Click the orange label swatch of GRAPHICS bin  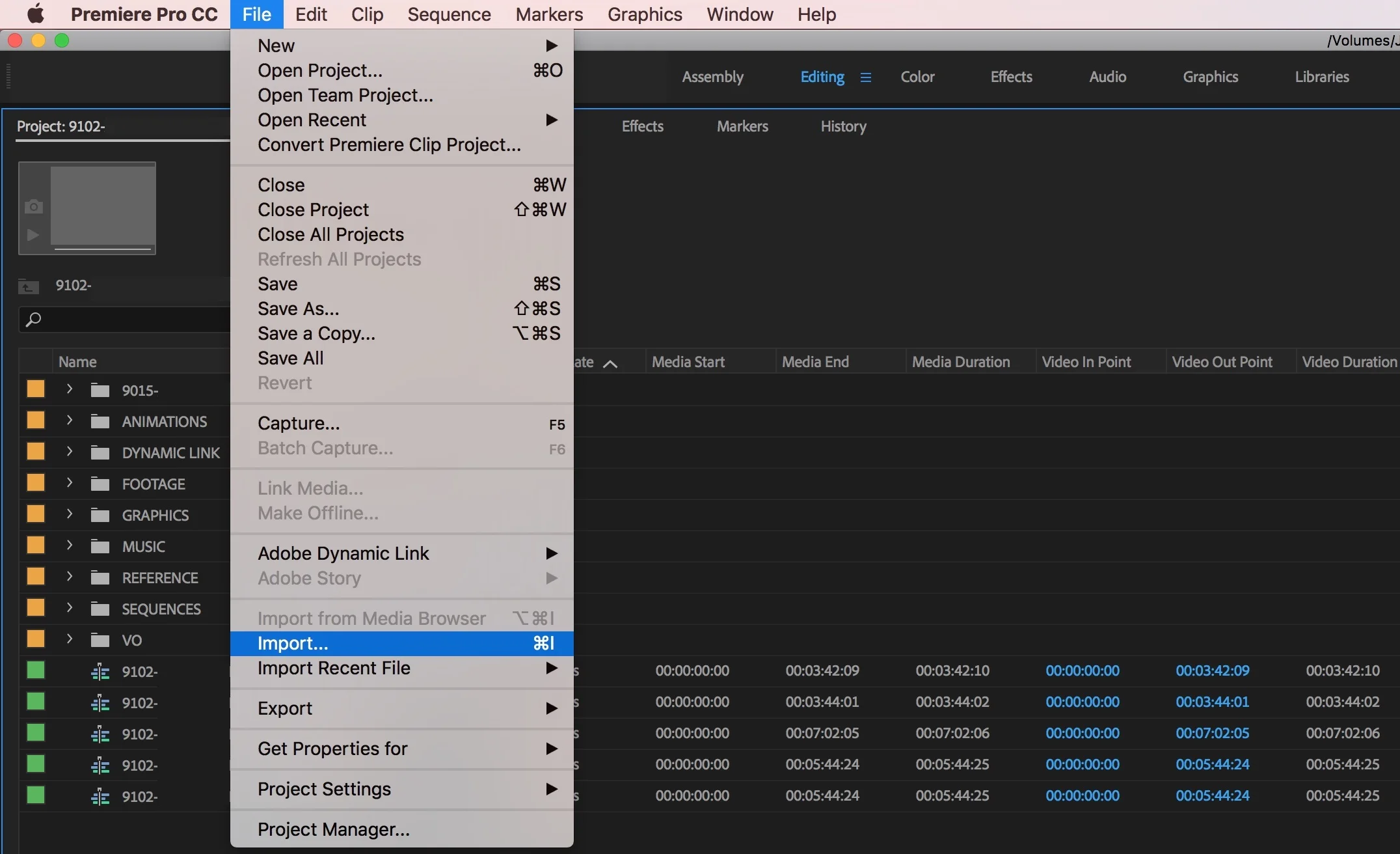(x=36, y=514)
